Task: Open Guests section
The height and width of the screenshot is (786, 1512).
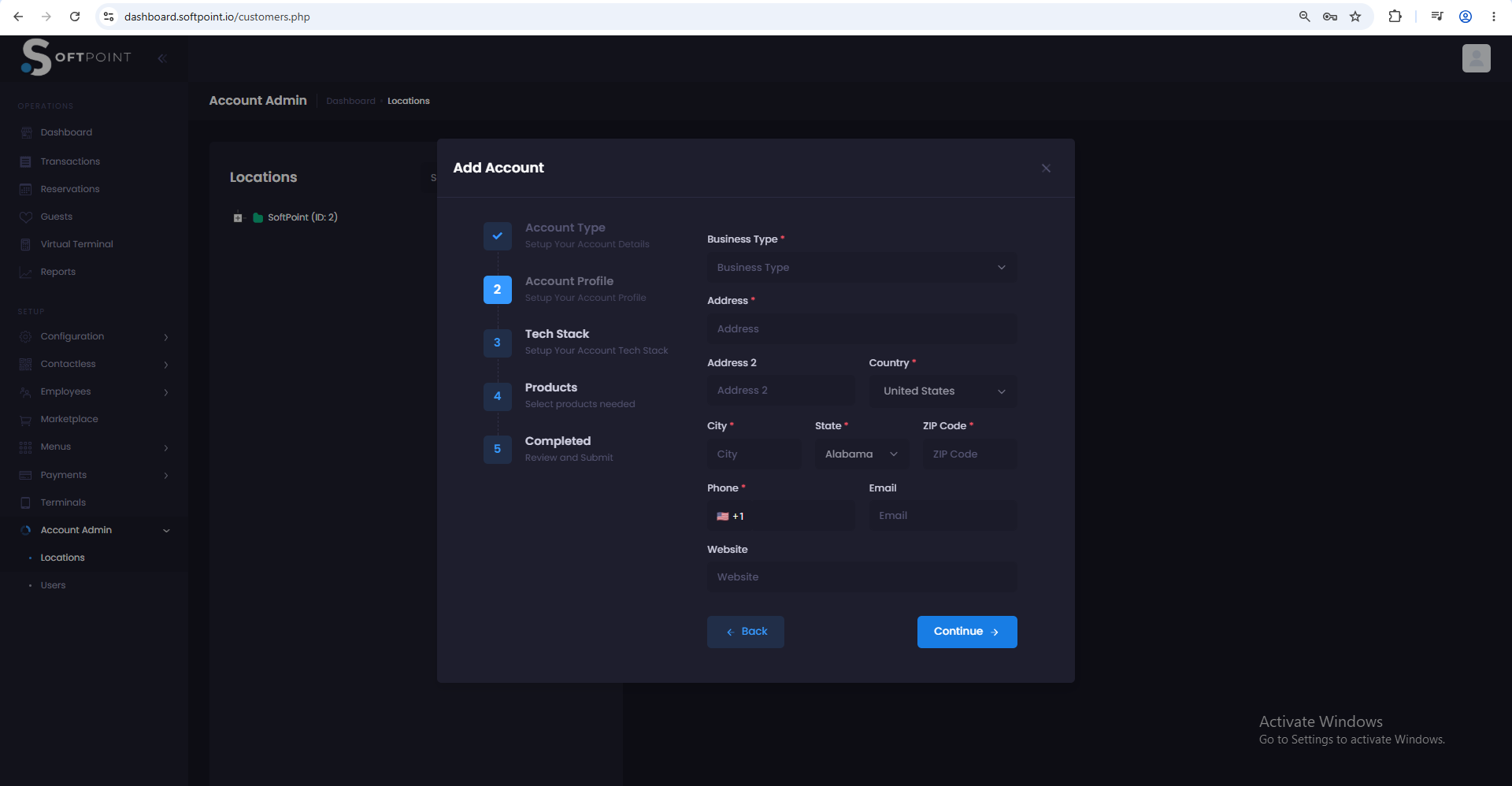Action: (57, 217)
